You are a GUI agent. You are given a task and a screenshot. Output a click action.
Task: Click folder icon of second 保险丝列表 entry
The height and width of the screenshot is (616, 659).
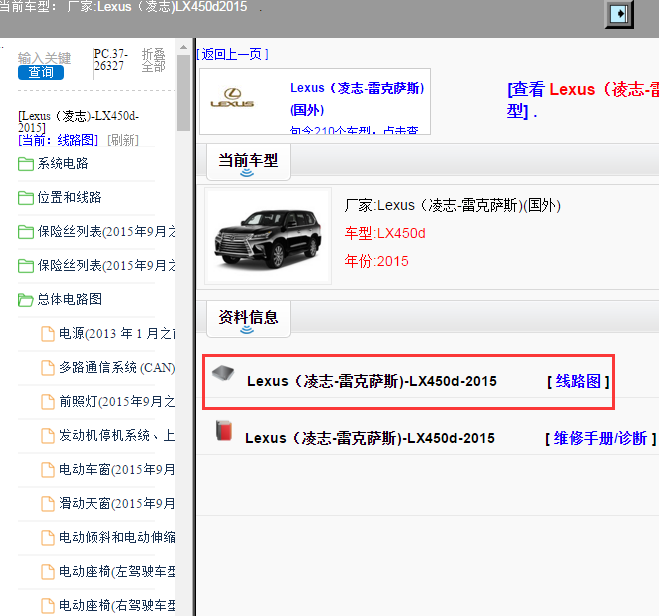point(26,266)
